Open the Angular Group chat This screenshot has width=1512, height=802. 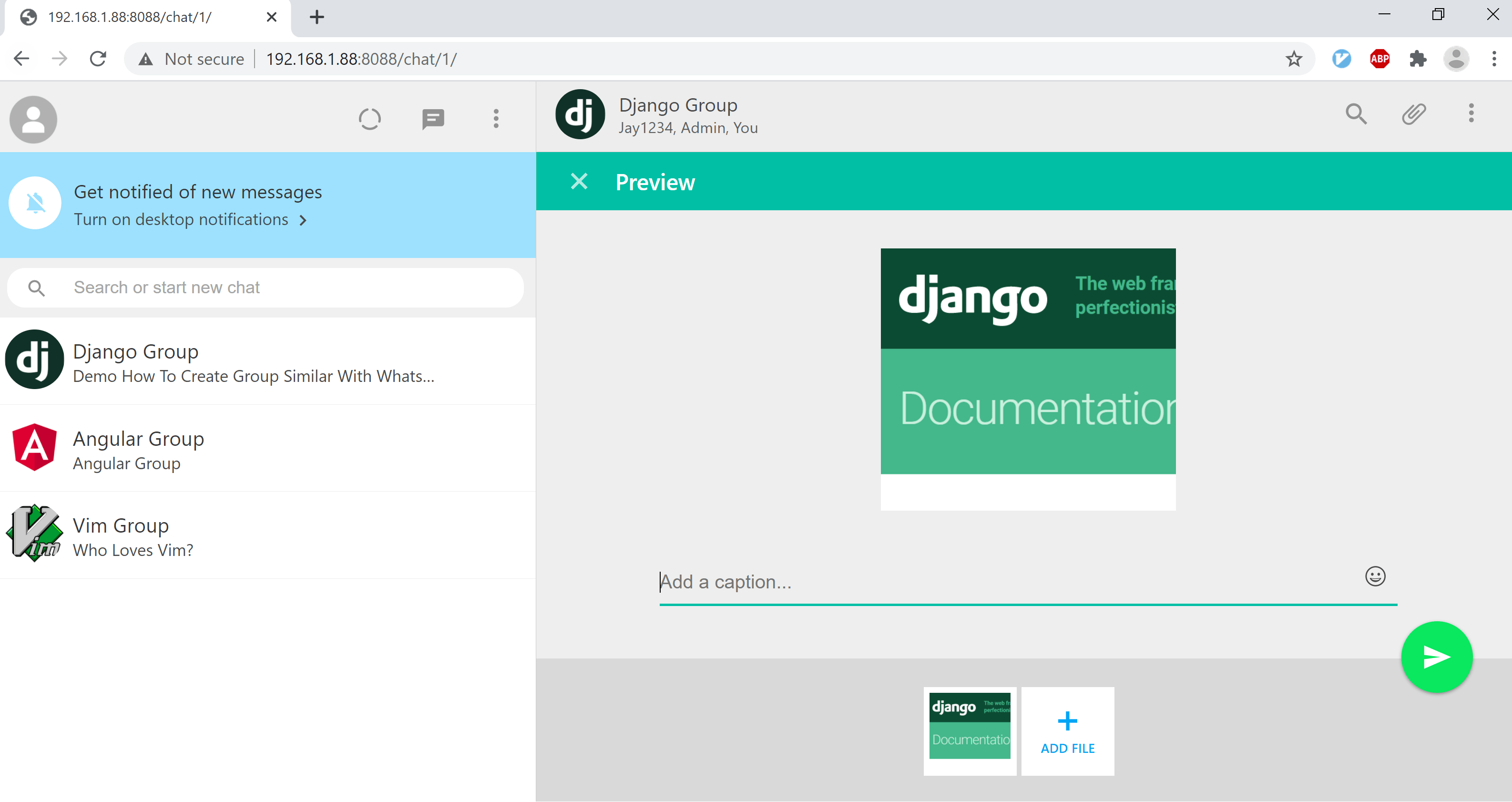click(268, 449)
